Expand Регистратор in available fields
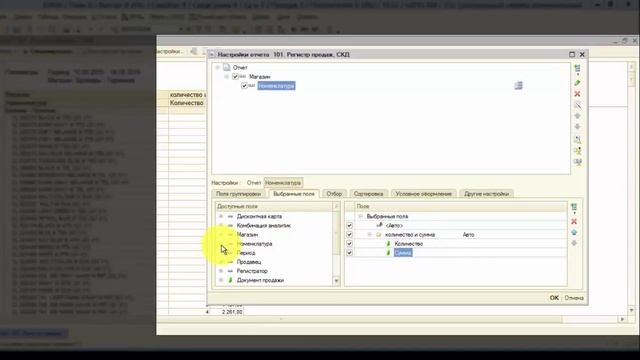640x360 pixels. coord(221,271)
